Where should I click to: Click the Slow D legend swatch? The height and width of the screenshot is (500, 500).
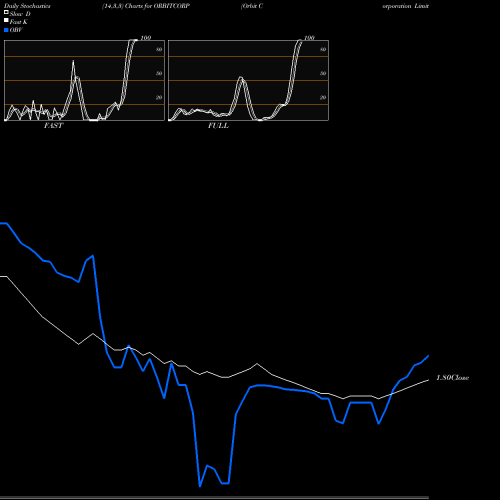coord(6,12)
